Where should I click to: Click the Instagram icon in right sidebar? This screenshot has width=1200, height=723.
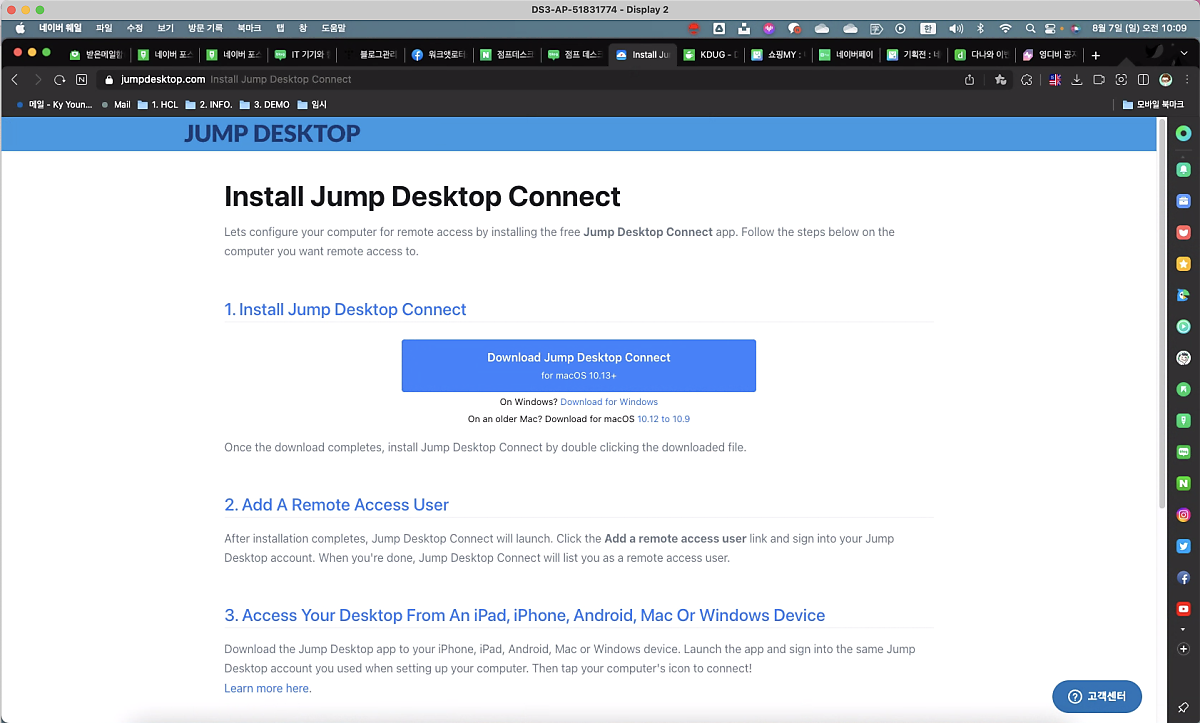click(1183, 515)
